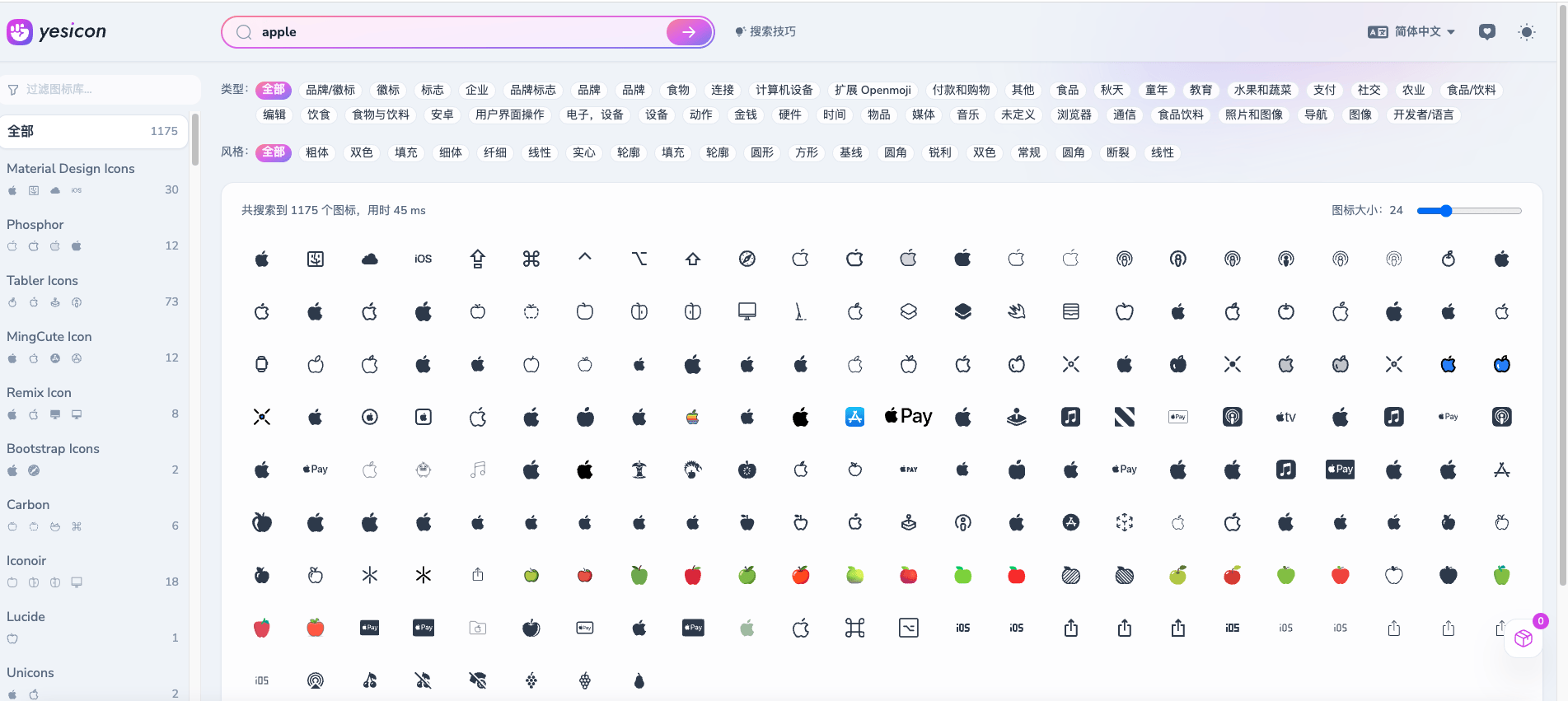Select the Finder face icon in the results
Viewport: 1568px width, 701px height.
(316, 259)
